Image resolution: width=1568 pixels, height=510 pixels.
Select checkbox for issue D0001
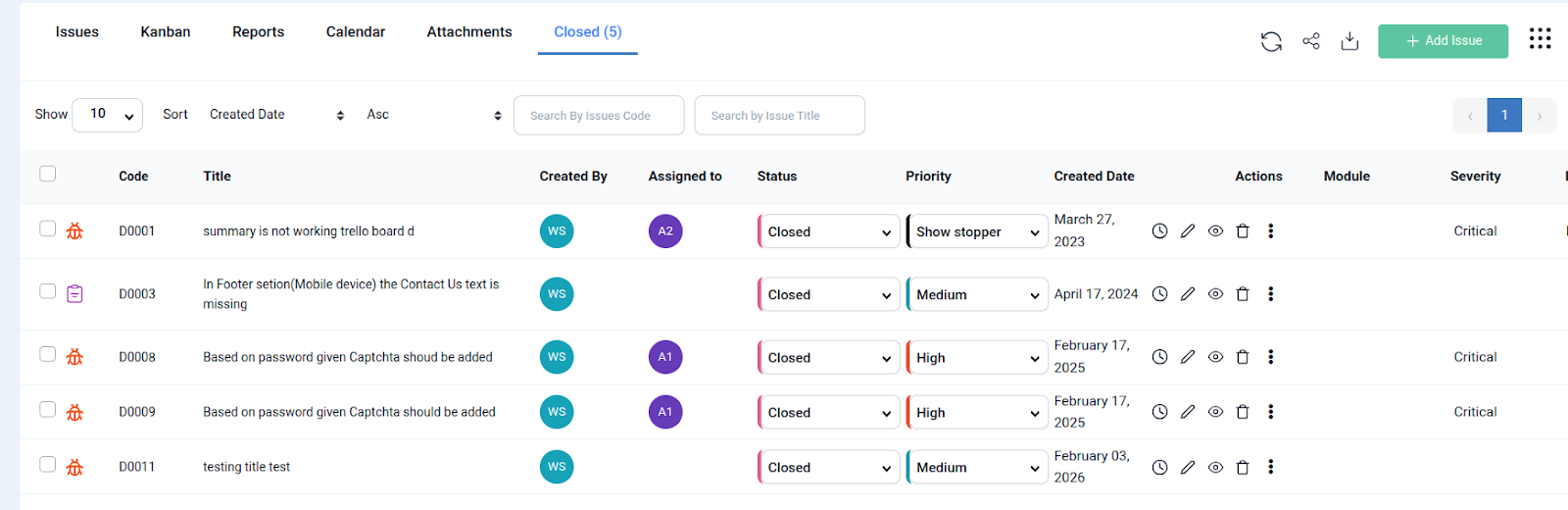pyautogui.click(x=48, y=229)
